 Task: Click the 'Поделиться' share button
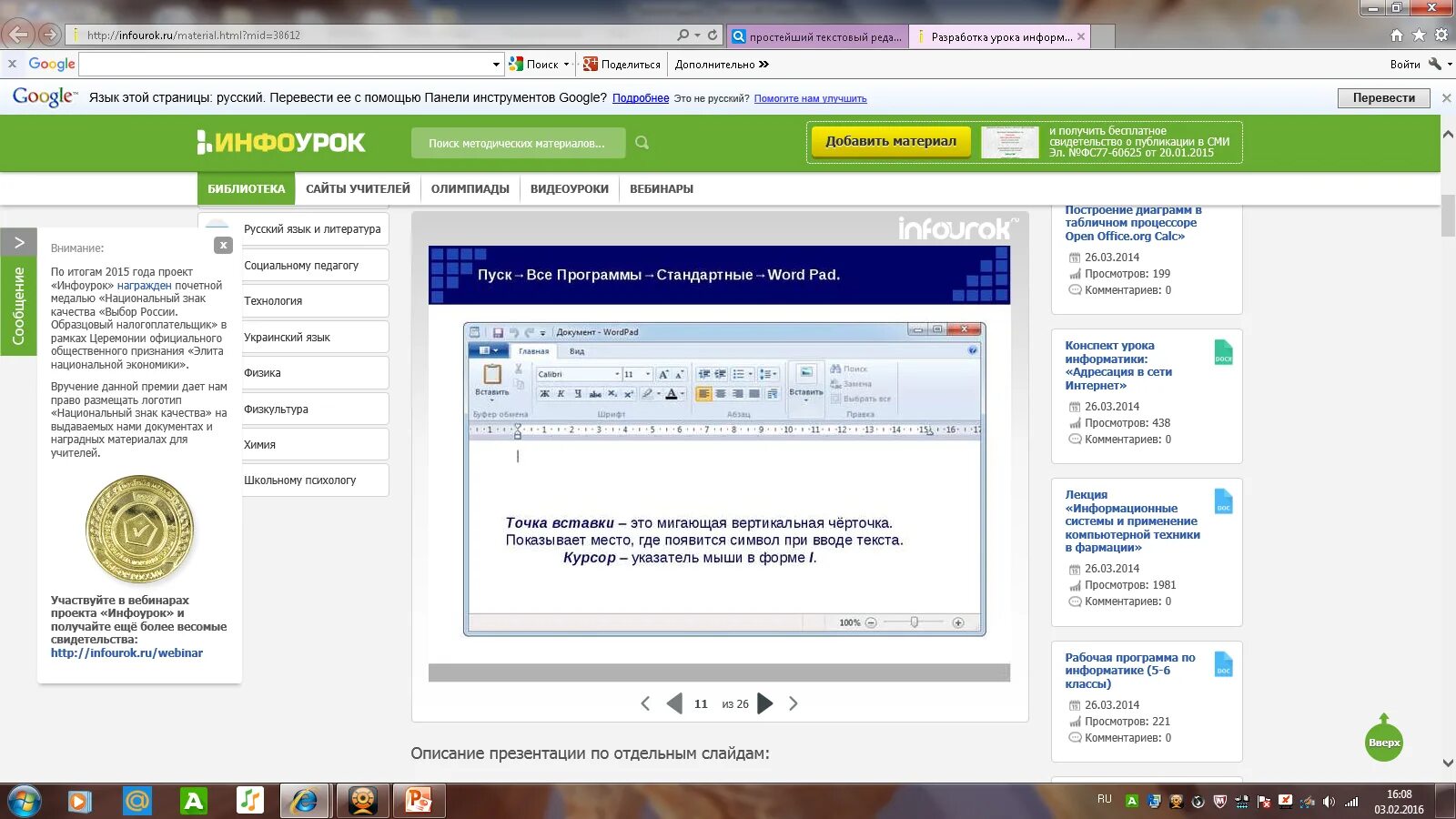pos(622,65)
